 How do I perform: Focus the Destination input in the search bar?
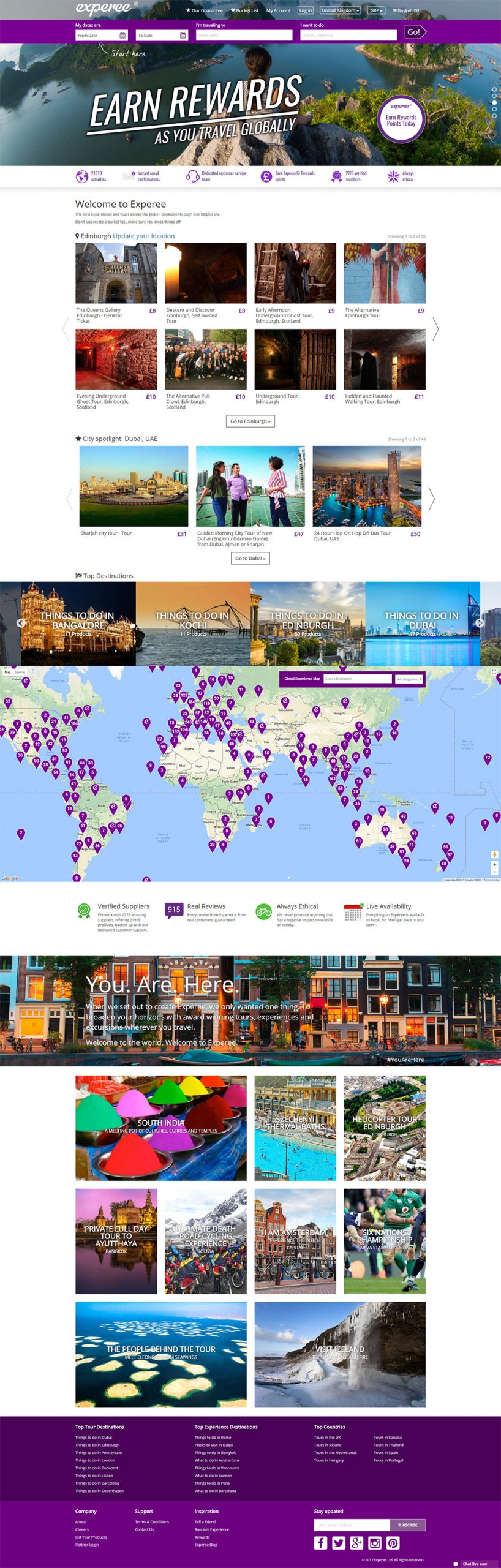coord(244,36)
